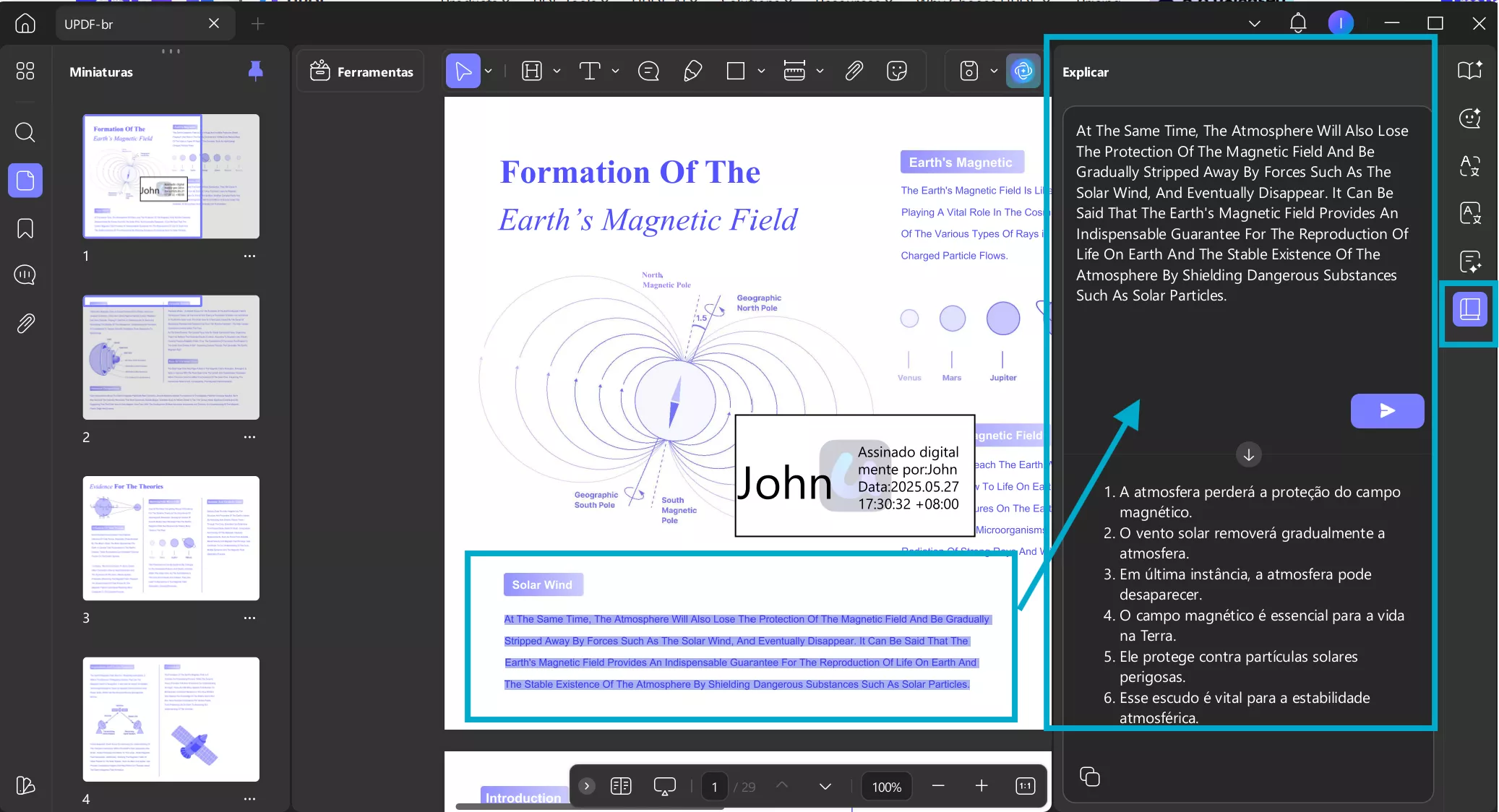Screen dimensions: 1499x812
Task: Click the Ferramentas button
Action: coord(361,71)
